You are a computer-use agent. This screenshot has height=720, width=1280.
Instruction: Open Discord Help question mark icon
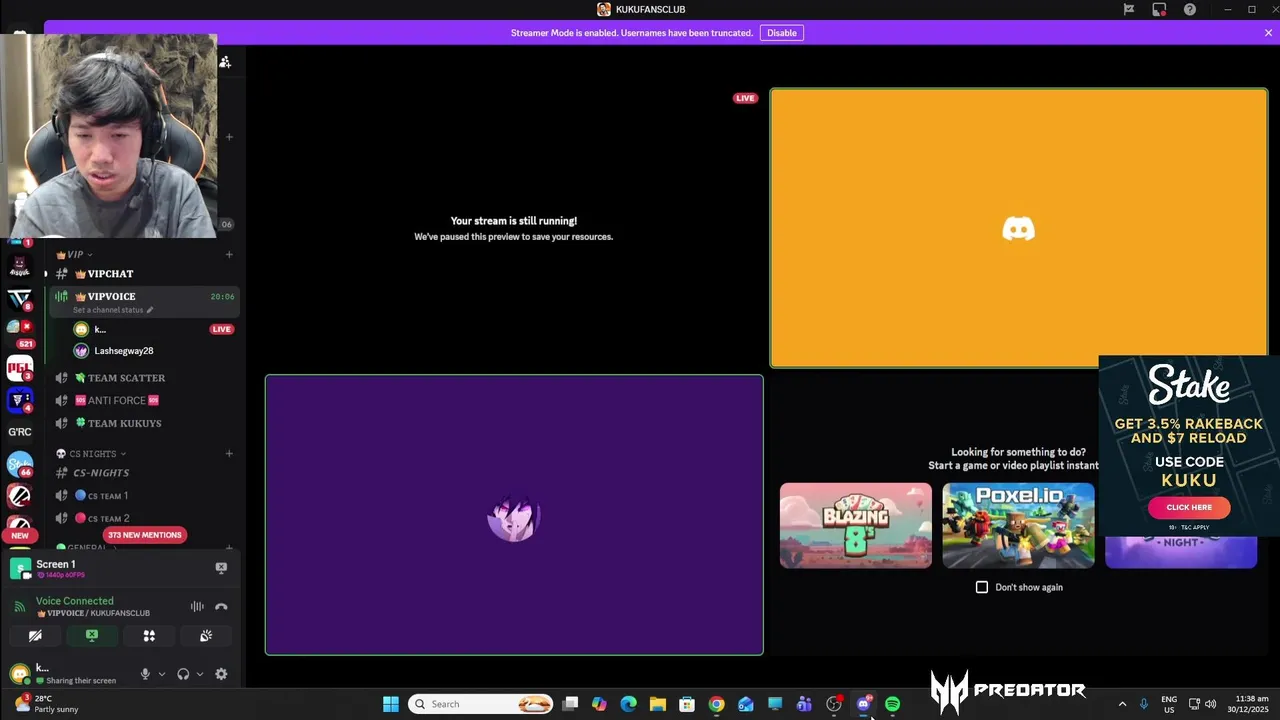[x=1190, y=9]
